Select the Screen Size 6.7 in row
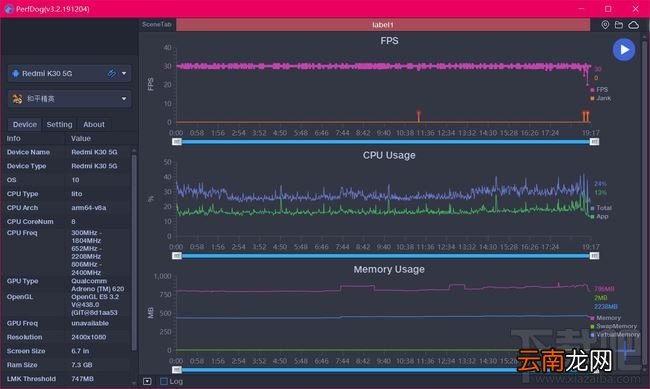 (66, 351)
